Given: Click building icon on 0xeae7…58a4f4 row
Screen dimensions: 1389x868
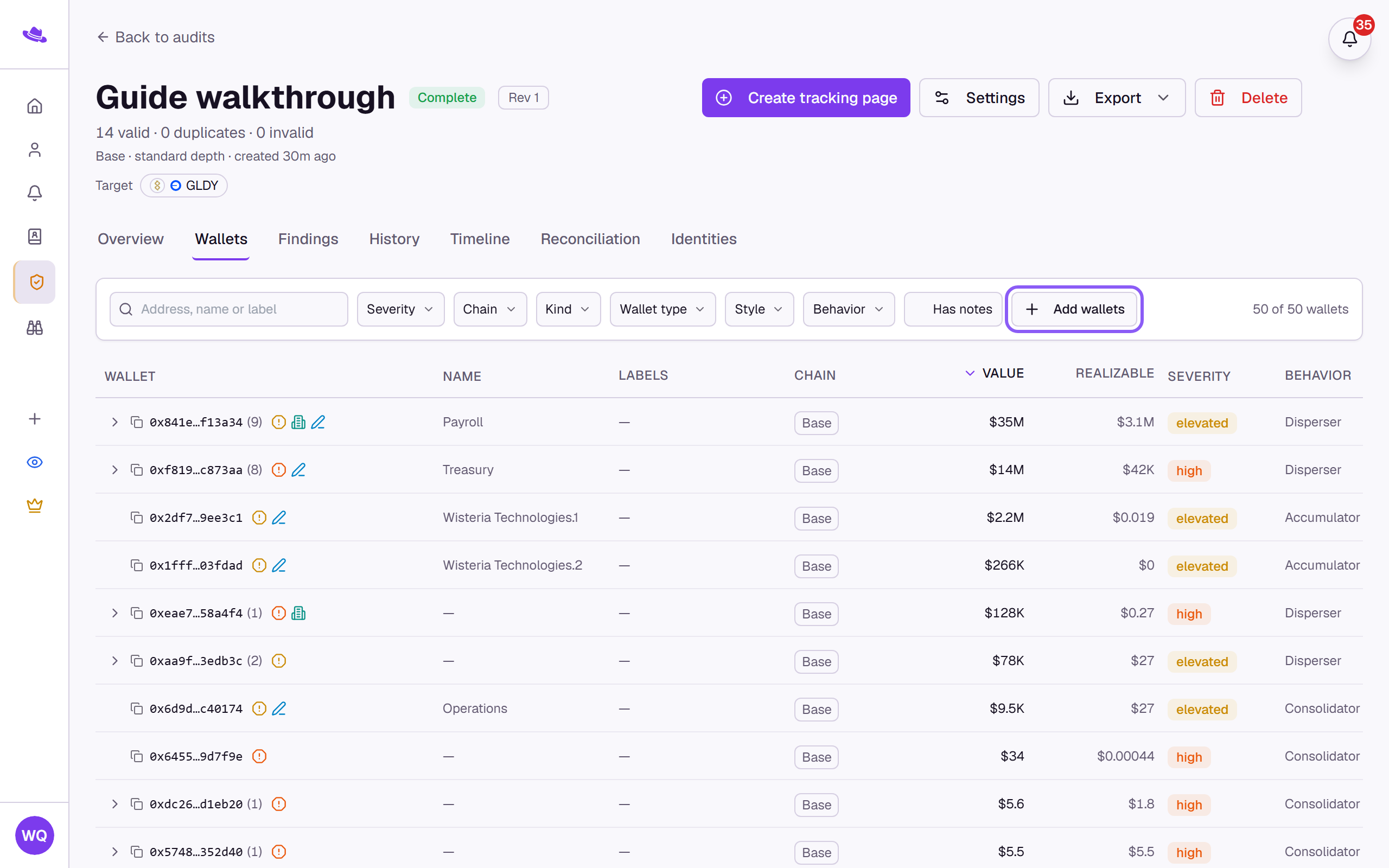Looking at the screenshot, I should (x=298, y=613).
